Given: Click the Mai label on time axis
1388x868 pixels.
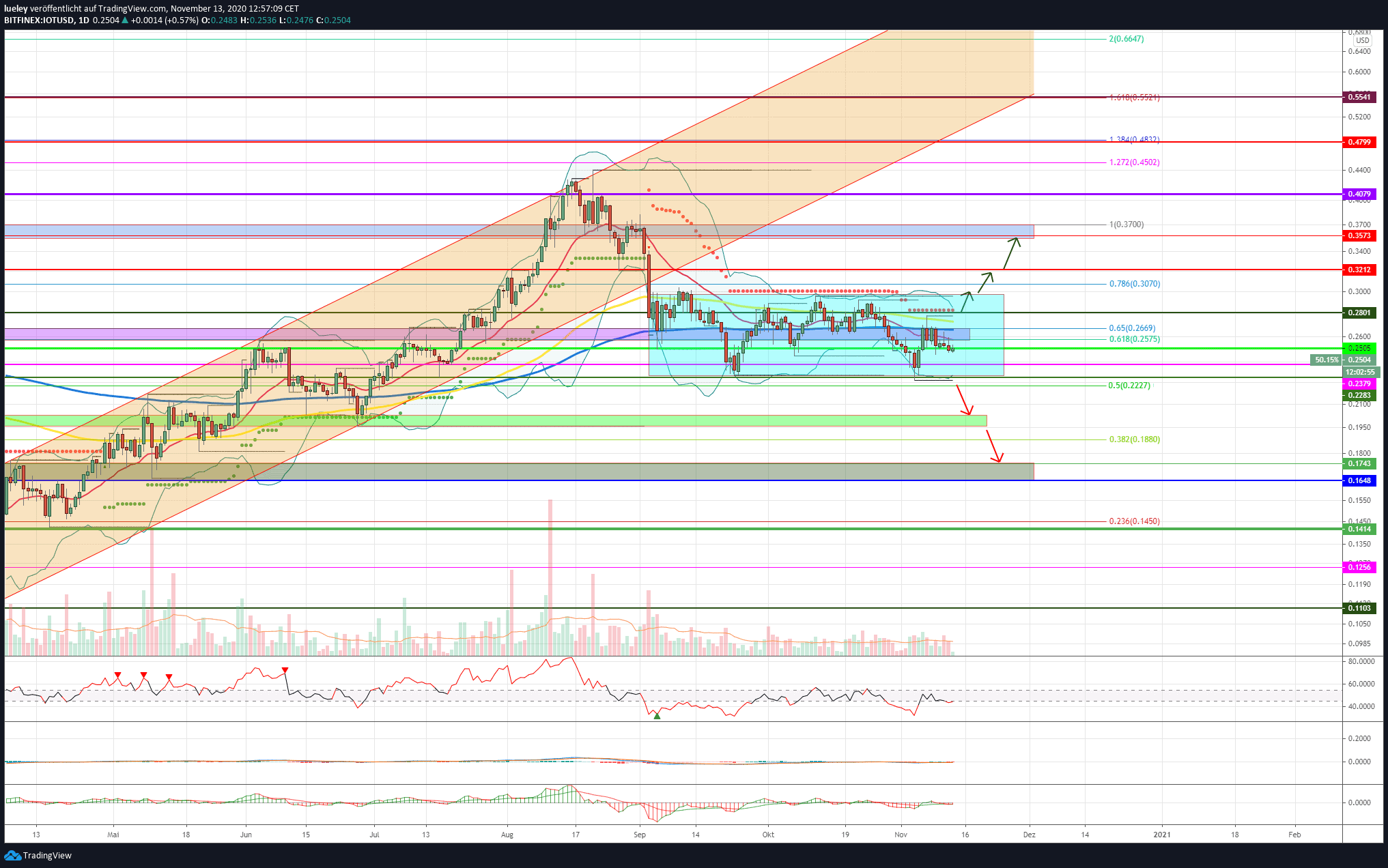Looking at the screenshot, I should [x=113, y=835].
